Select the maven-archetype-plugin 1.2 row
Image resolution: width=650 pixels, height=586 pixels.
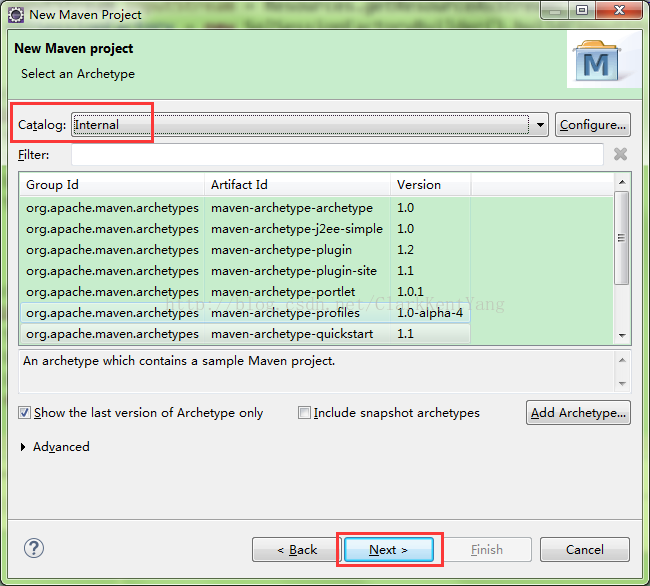[x=245, y=250]
